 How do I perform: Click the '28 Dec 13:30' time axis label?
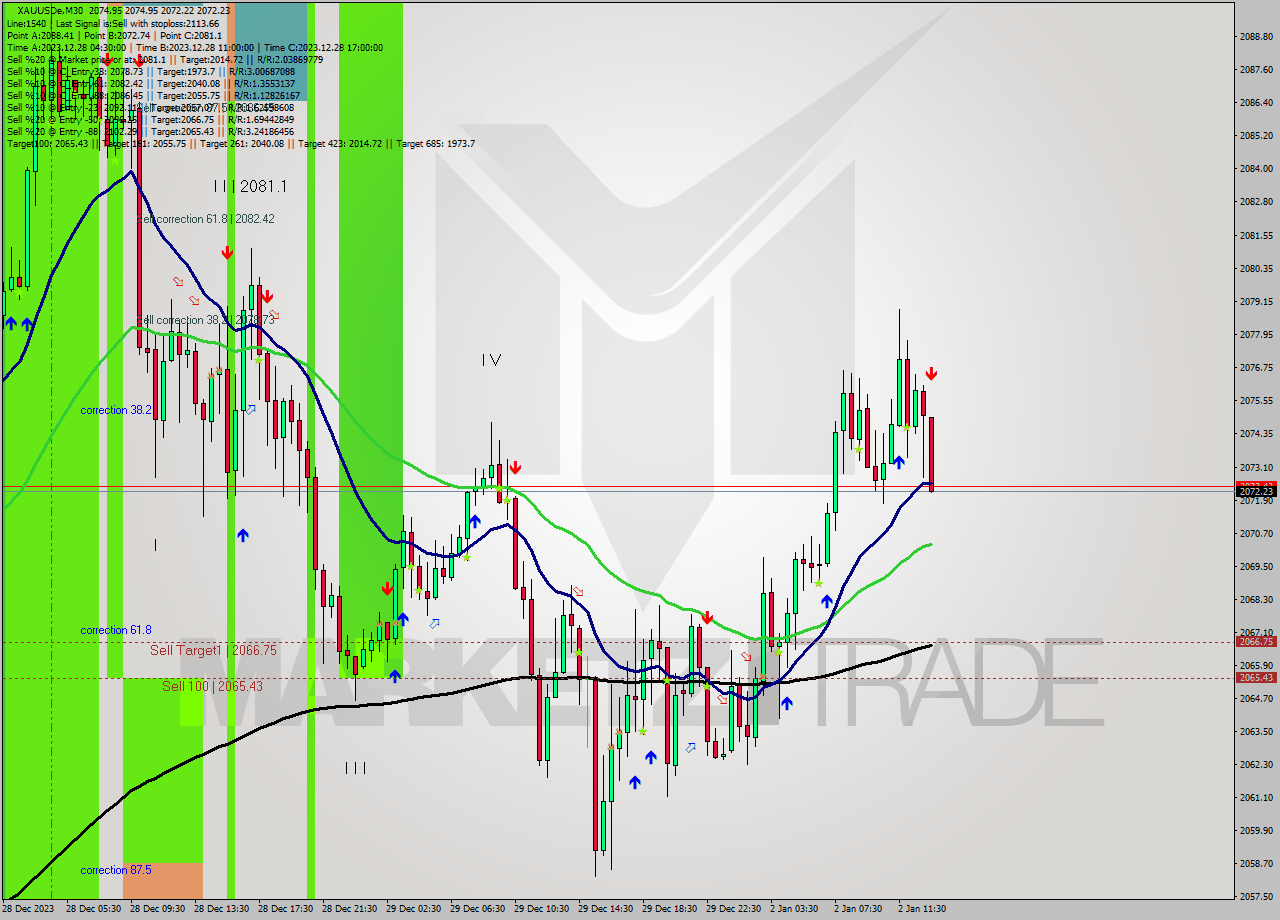click(221, 909)
